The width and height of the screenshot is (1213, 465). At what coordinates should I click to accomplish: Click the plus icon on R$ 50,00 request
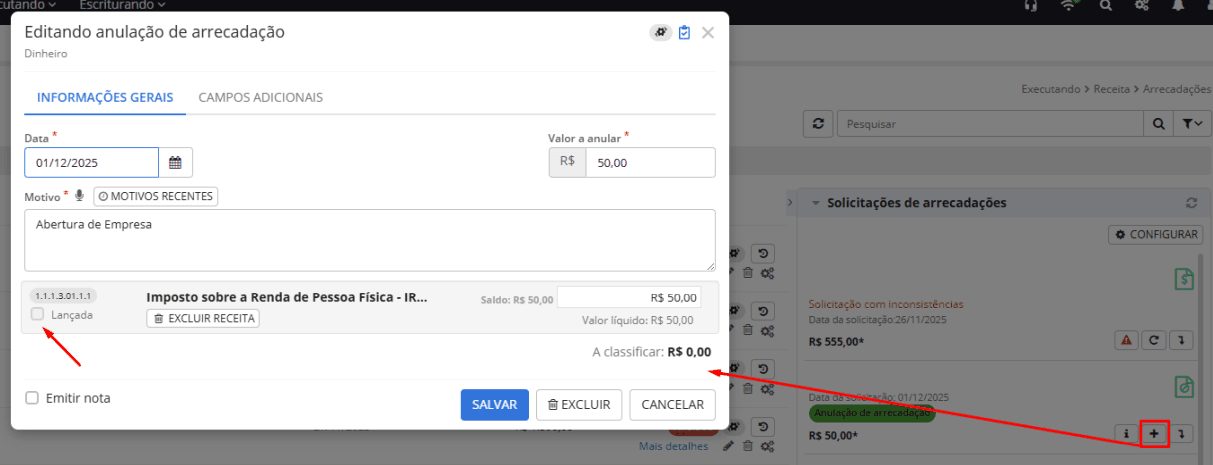(x=1154, y=434)
